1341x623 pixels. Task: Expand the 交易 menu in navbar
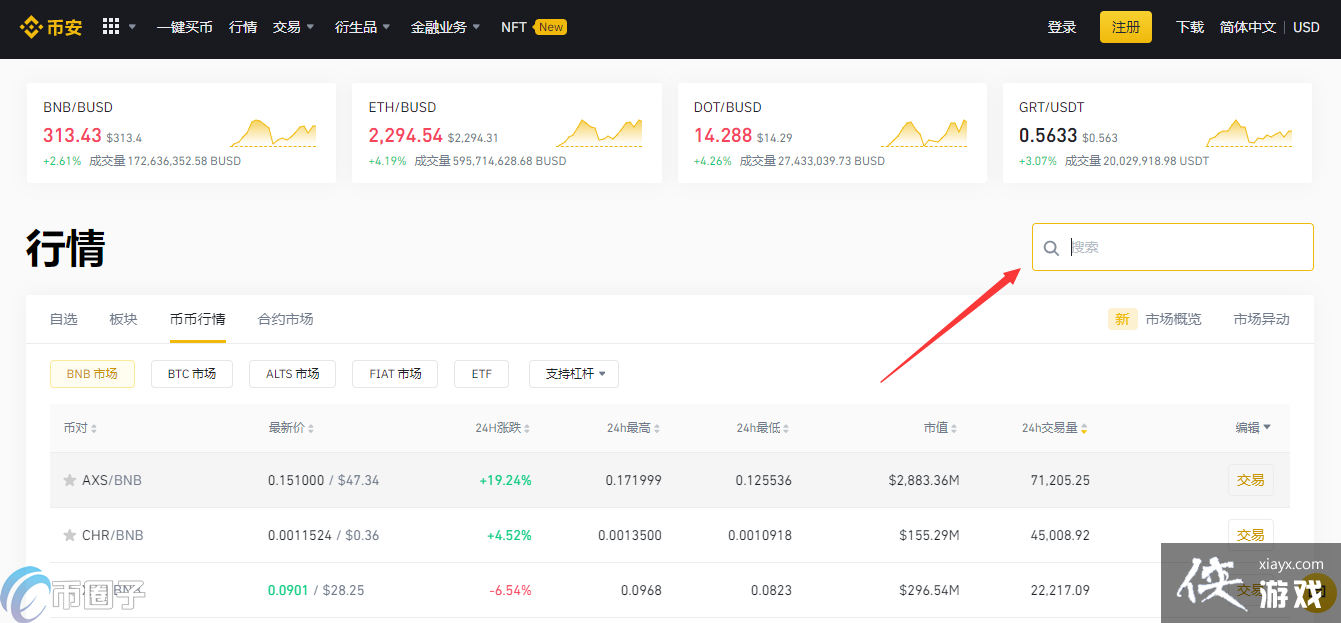tap(293, 27)
